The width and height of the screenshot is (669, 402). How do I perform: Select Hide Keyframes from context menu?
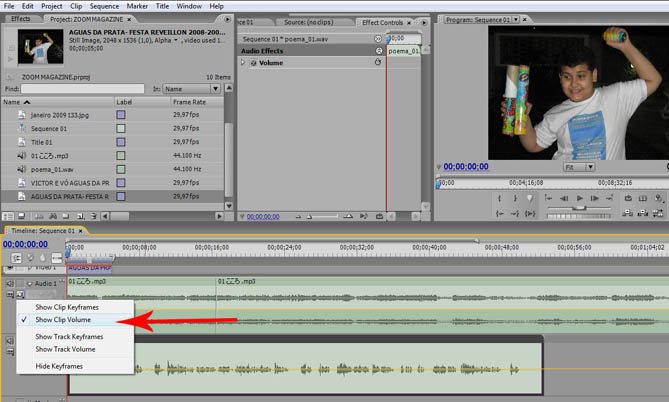(x=59, y=366)
